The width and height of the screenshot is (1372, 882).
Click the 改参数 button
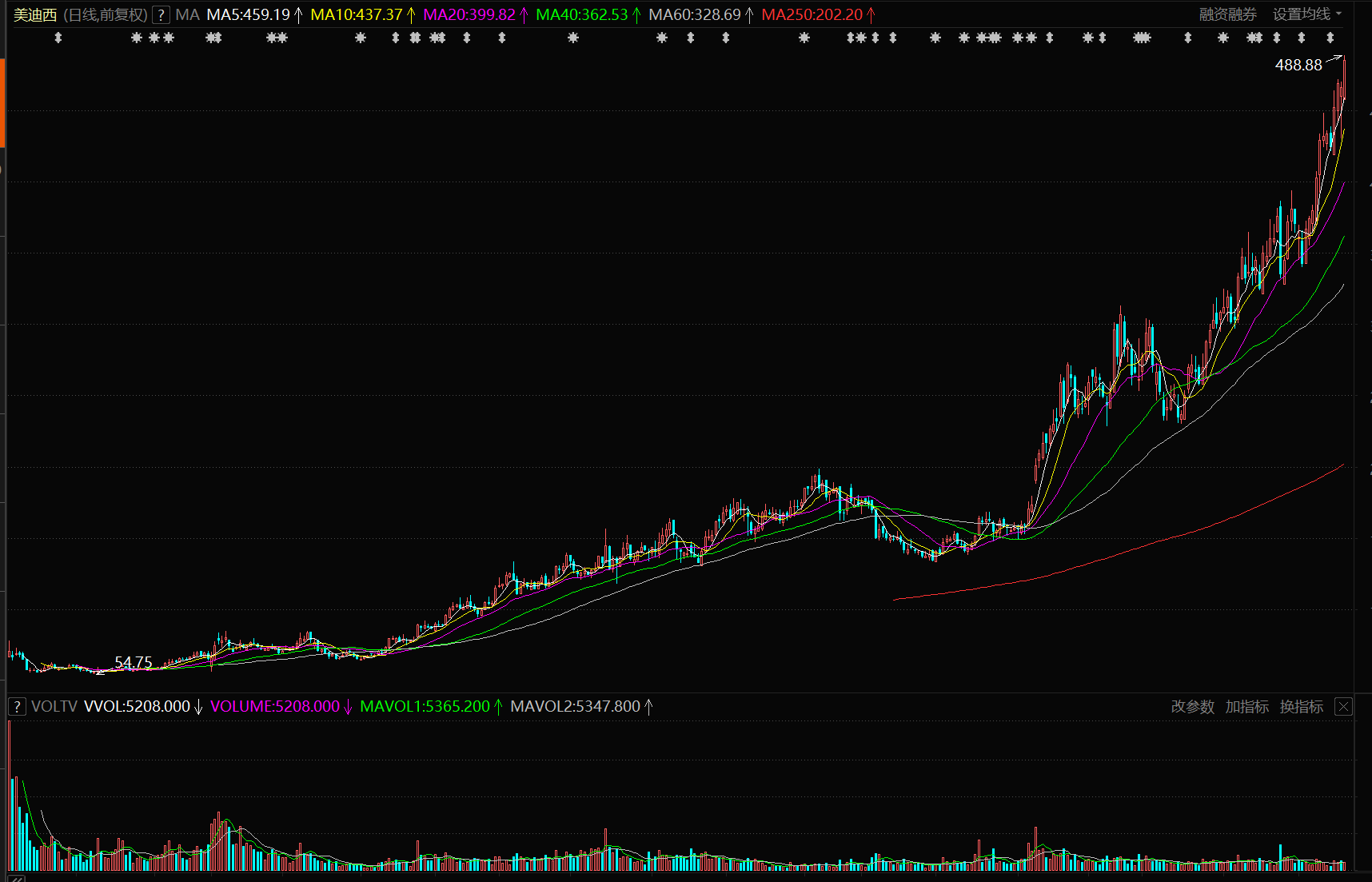1192,707
